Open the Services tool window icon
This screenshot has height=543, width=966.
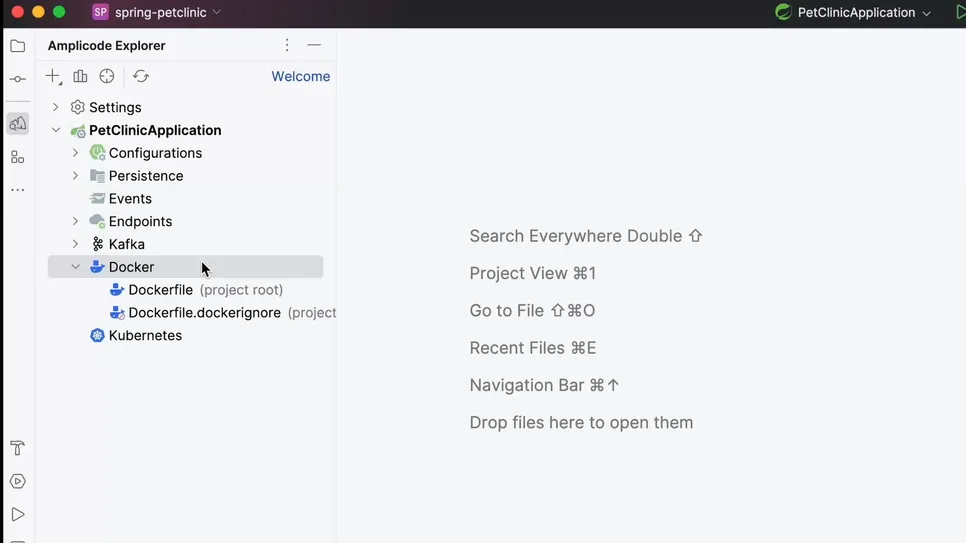[18, 481]
